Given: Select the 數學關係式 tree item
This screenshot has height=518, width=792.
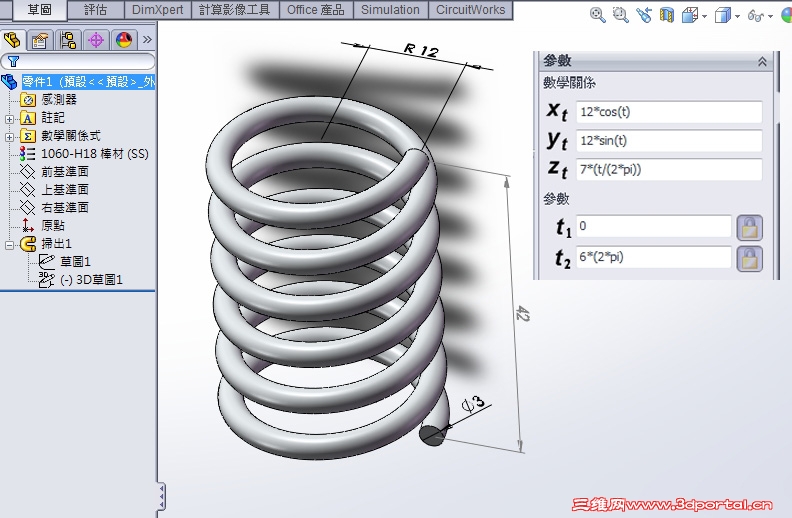Looking at the screenshot, I should coord(71,136).
